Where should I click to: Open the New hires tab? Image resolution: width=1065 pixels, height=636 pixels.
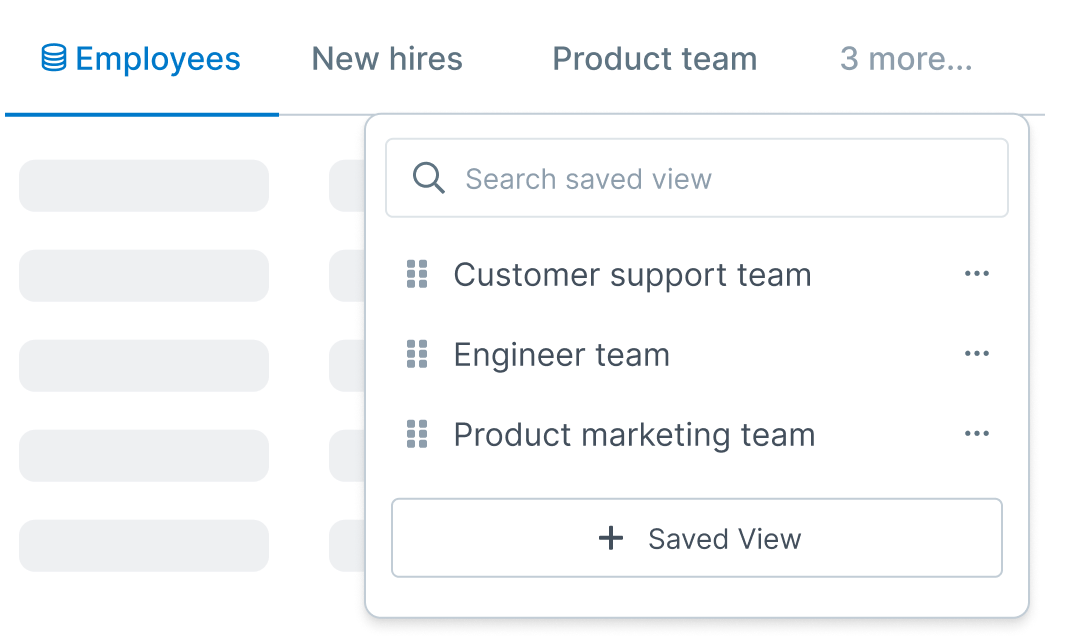(x=387, y=58)
